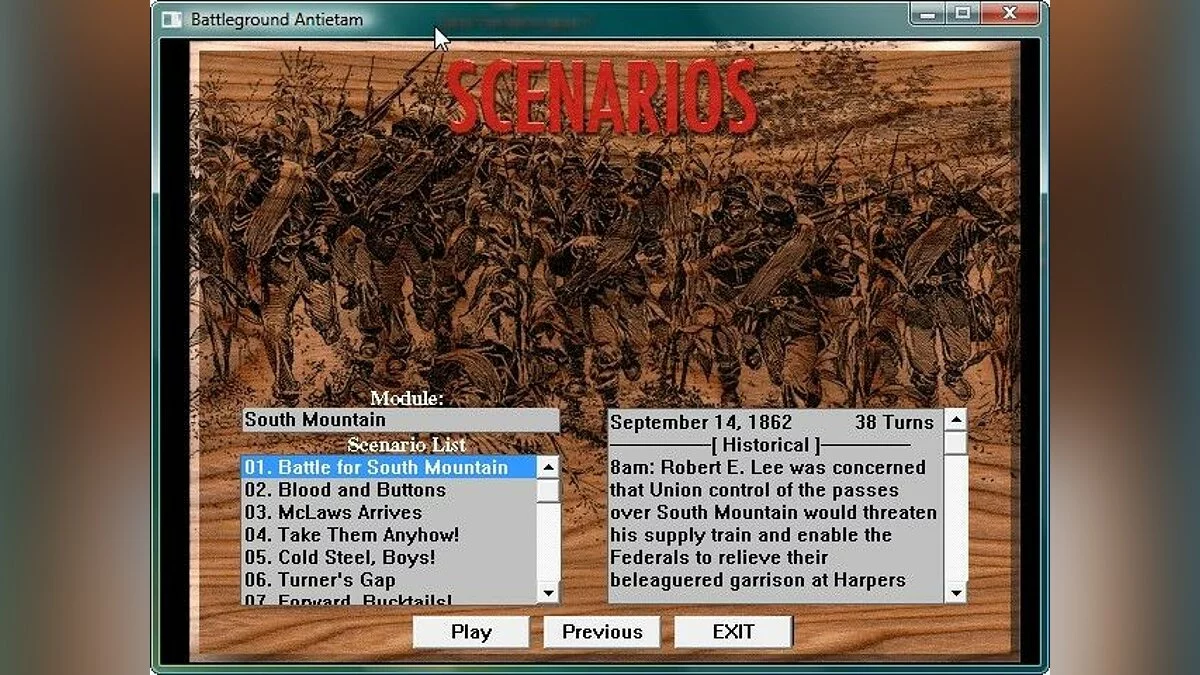Maximize the Battleground Antietam window

962,13
